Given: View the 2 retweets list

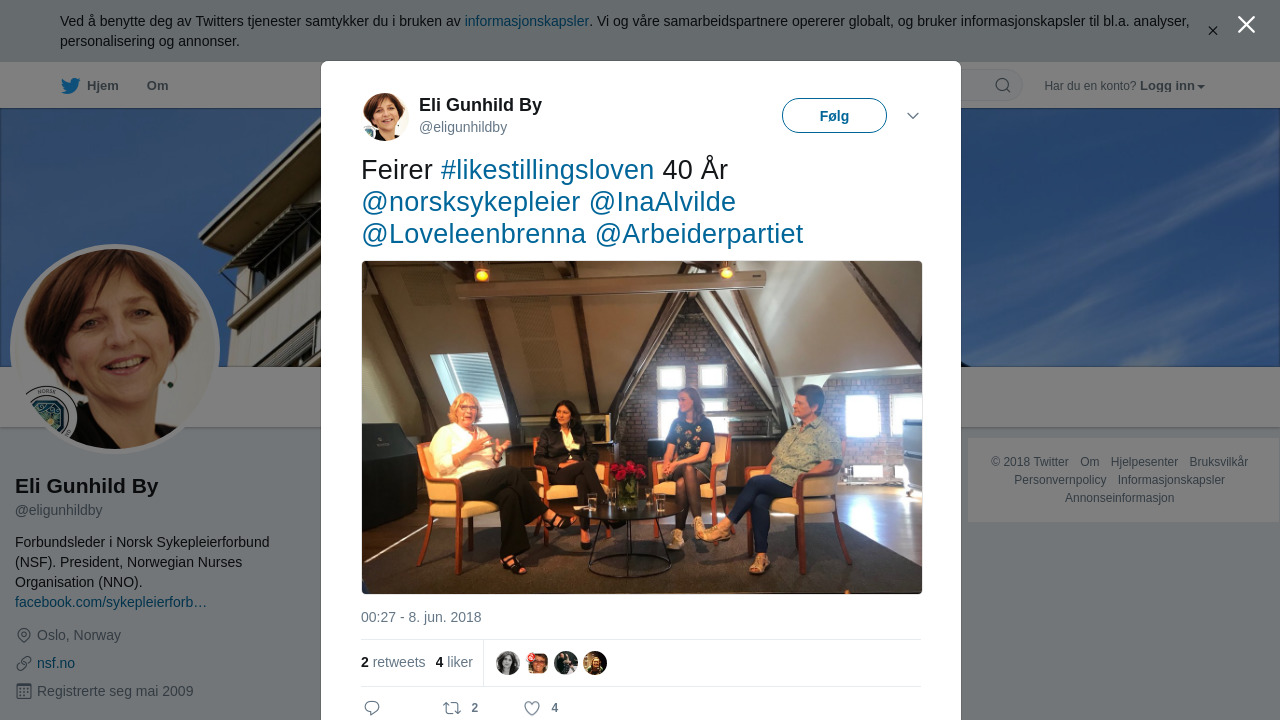Looking at the screenshot, I should tap(393, 662).
